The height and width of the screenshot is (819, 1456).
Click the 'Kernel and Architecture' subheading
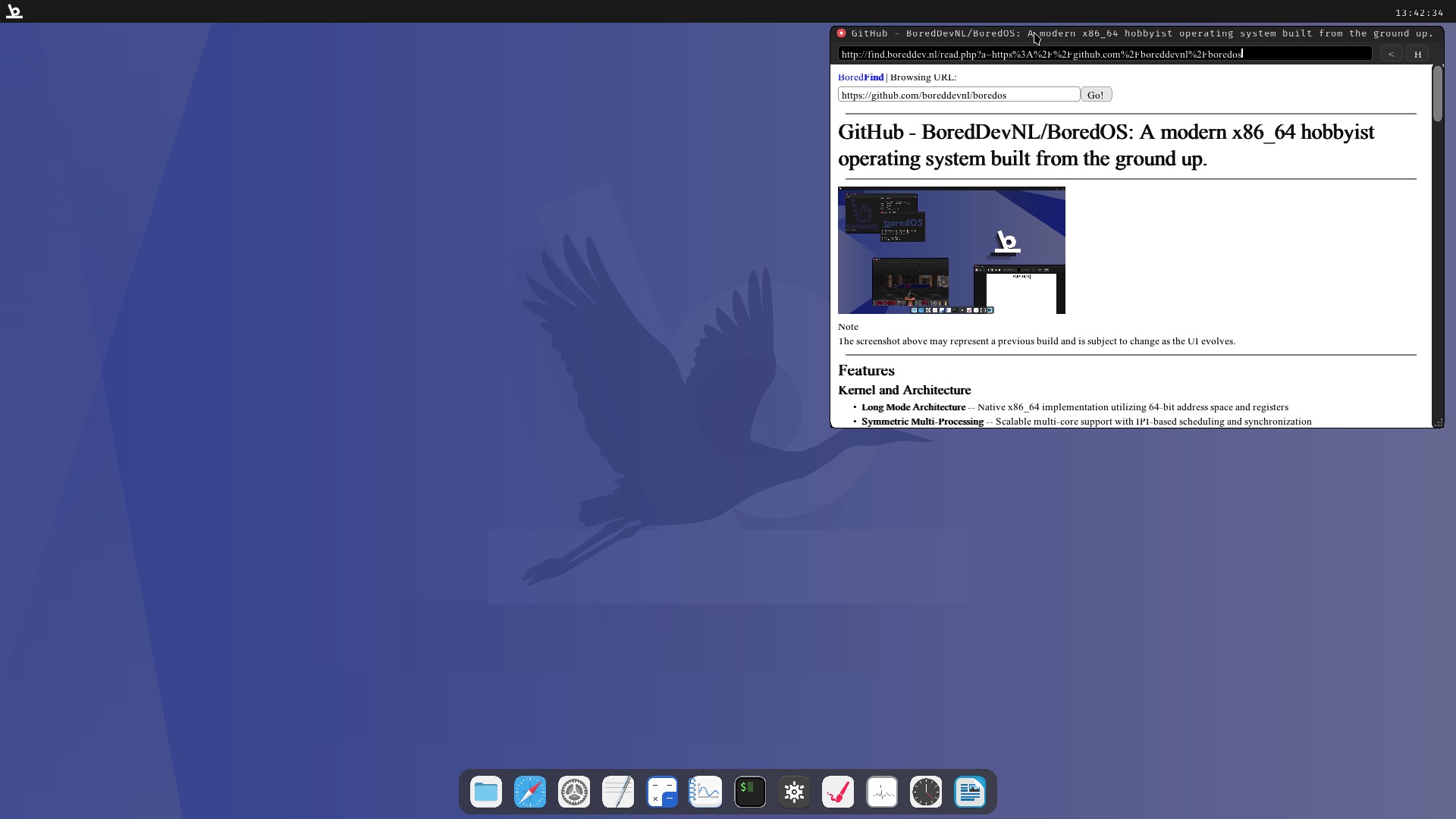tap(904, 391)
